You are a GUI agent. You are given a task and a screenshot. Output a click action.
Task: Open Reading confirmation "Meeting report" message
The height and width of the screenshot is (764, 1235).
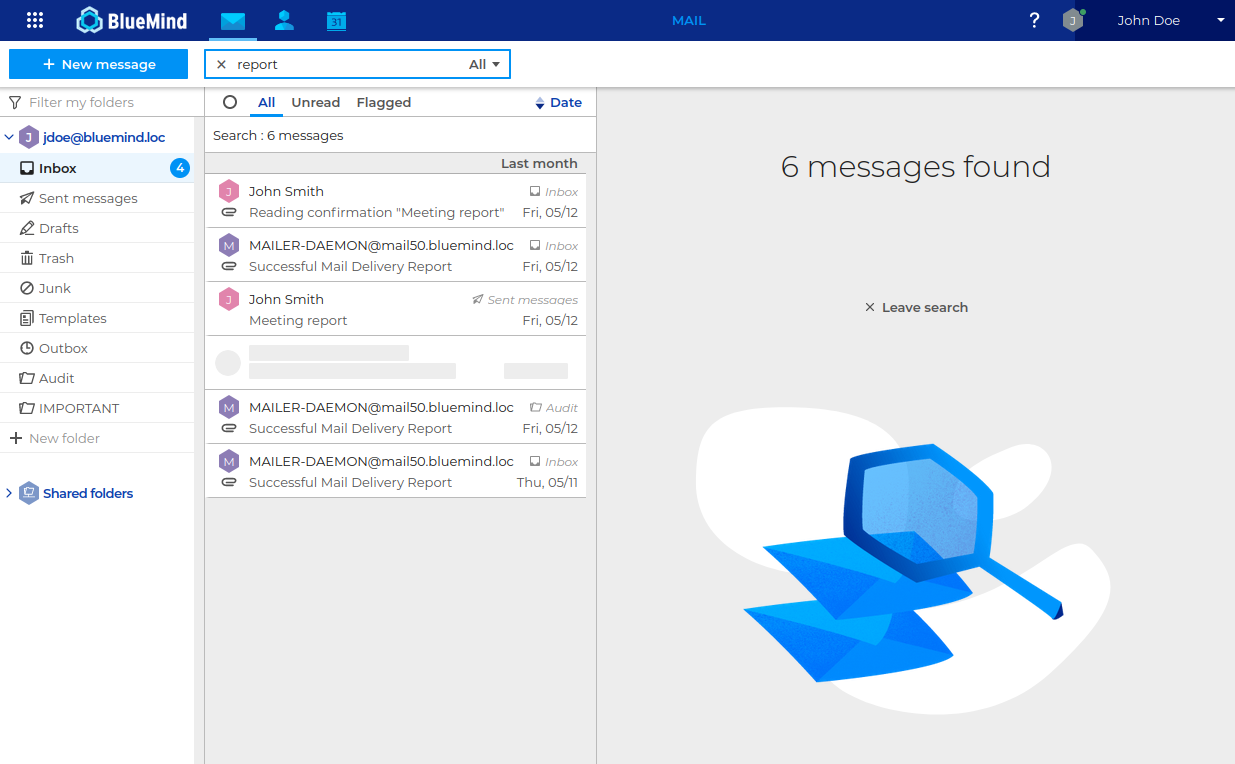pos(396,201)
